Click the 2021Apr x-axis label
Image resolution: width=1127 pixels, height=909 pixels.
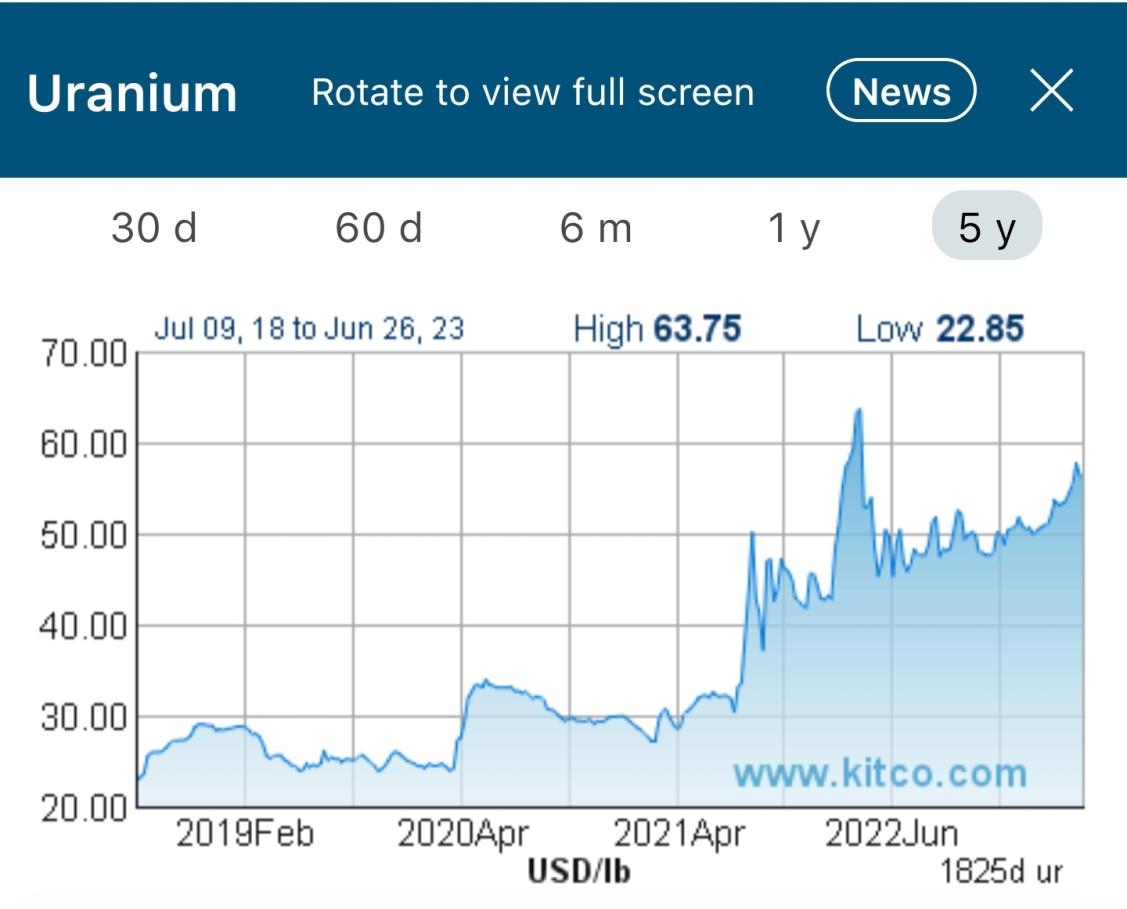pos(678,834)
